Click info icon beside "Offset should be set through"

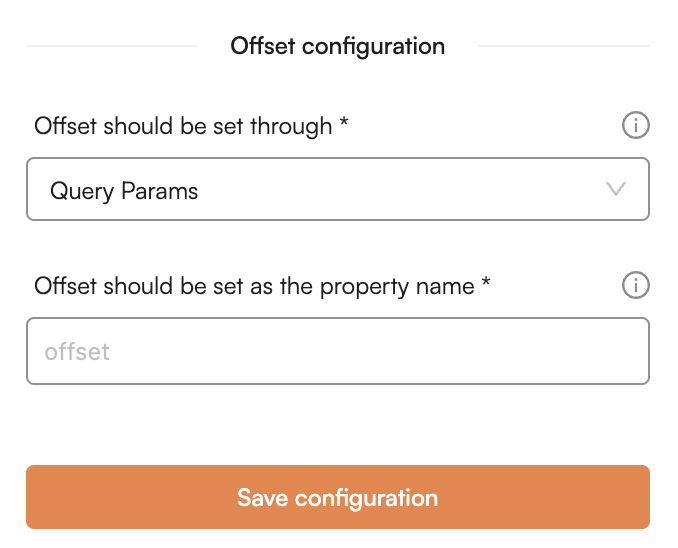click(x=636, y=126)
